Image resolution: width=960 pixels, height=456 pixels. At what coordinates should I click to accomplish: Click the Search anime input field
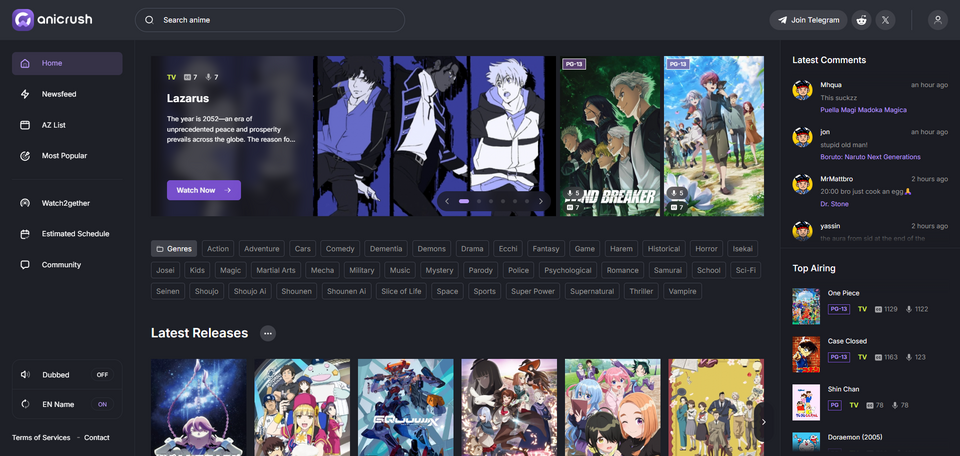pos(270,20)
